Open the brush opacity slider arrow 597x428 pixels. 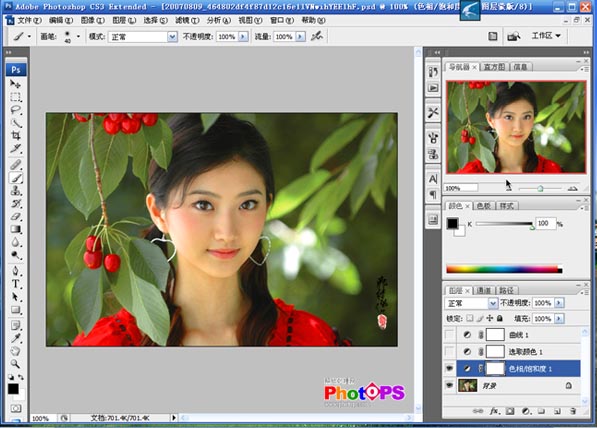click(x=243, y=37)
